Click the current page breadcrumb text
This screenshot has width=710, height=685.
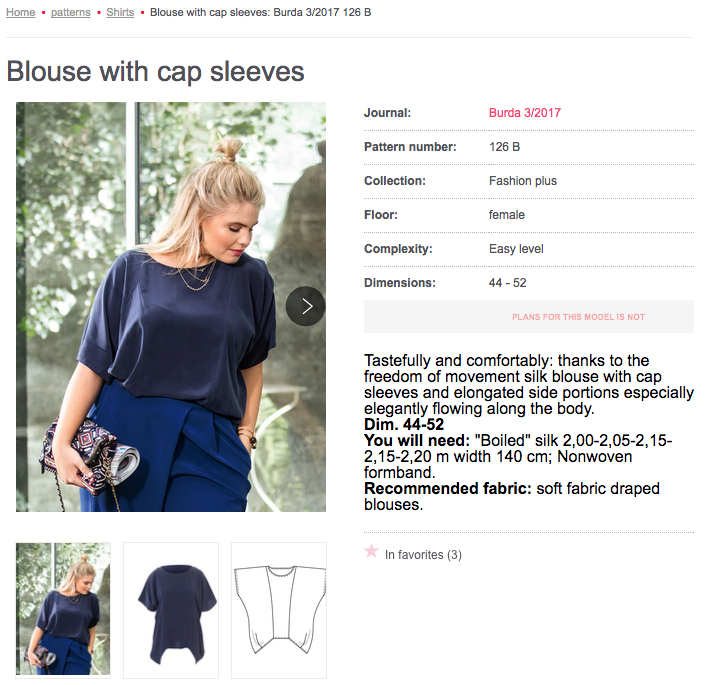coord(260,12)
